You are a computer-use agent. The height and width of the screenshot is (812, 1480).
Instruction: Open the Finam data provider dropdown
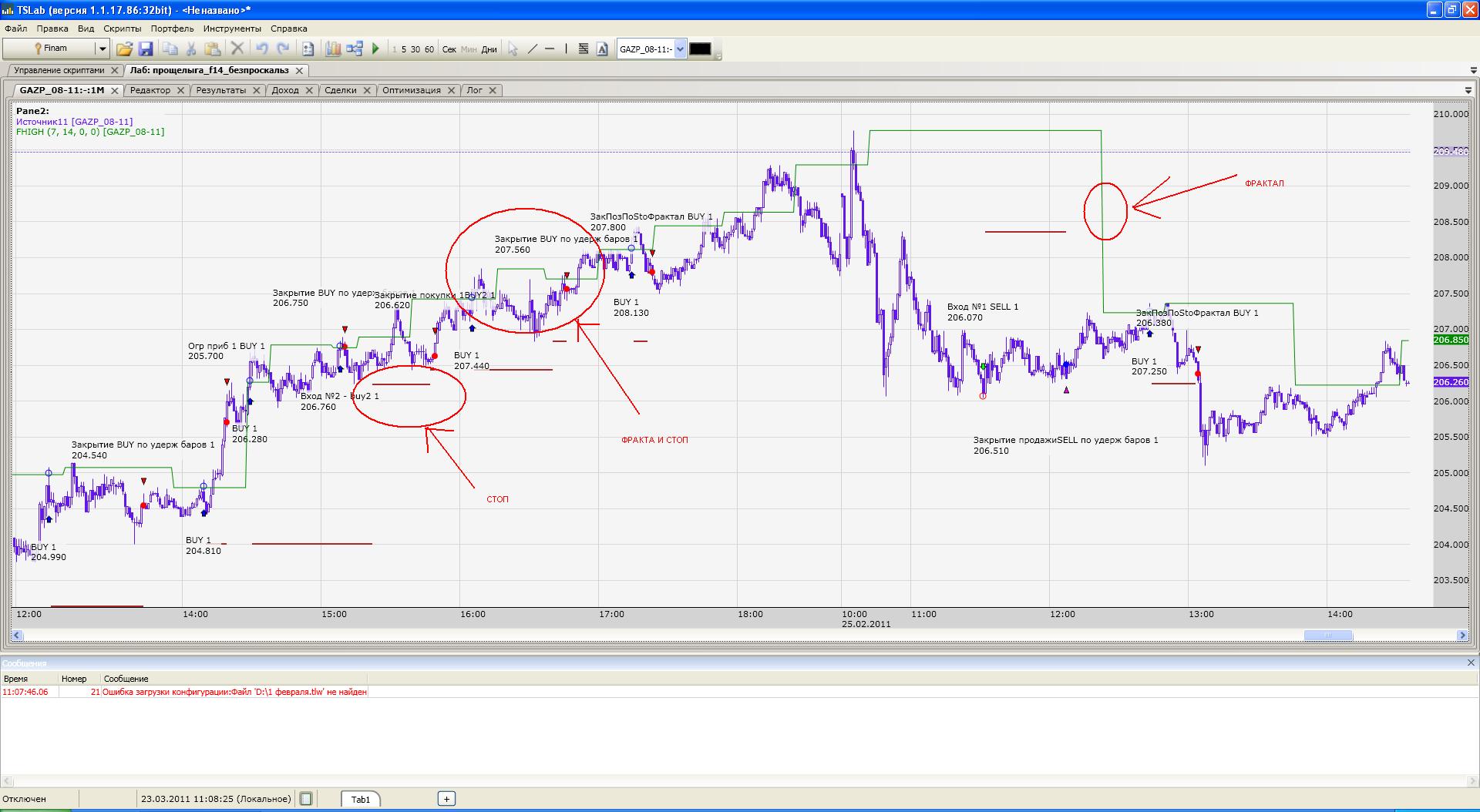click(x=102, y=49)
